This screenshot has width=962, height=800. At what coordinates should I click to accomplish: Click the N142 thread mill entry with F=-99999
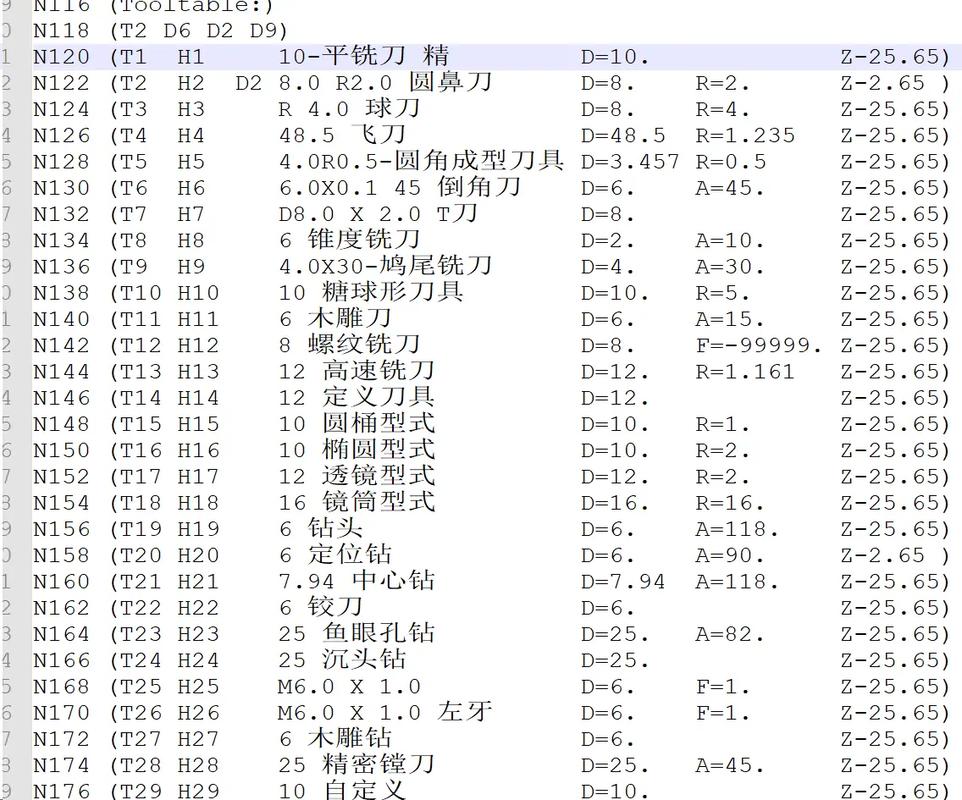[300, 345]
